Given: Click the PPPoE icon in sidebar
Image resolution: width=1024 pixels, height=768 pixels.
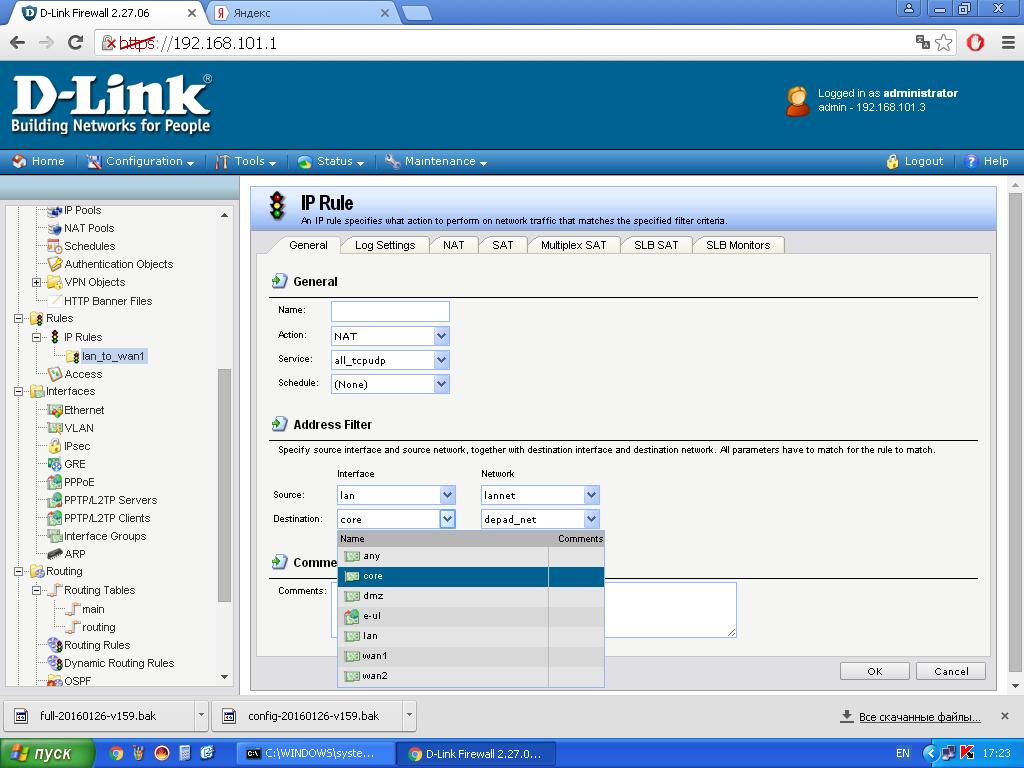Looking at the screenshot, I should [x=55, y=482].
